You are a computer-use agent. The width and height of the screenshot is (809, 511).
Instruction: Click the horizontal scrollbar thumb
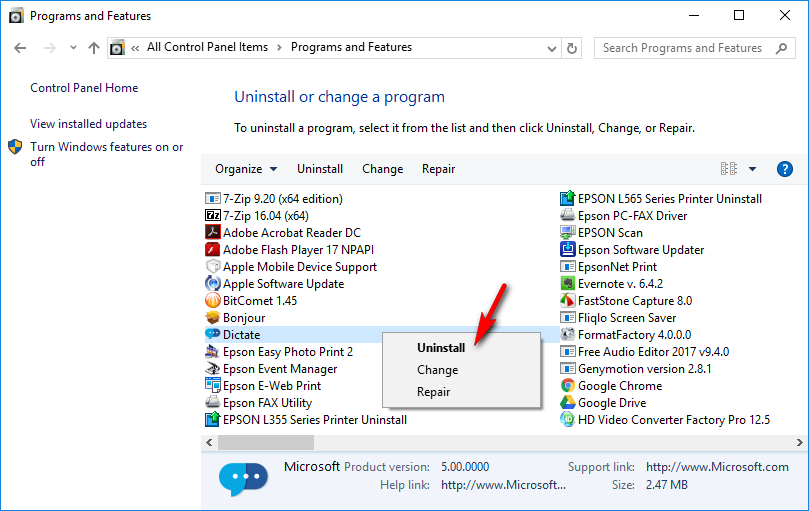pos(266,442)
